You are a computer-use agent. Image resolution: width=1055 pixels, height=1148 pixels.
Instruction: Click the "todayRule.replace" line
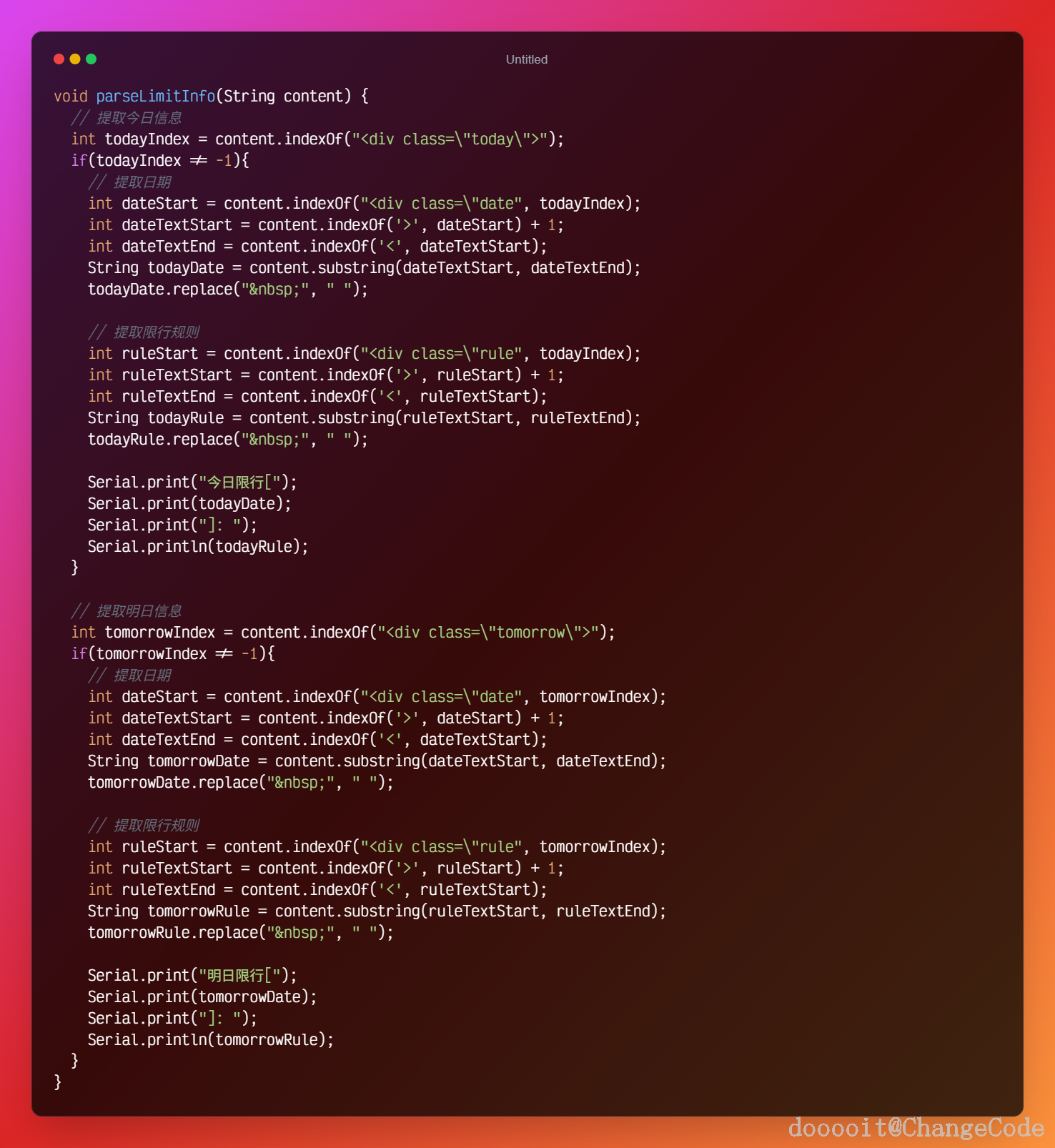tap(228, 440)
